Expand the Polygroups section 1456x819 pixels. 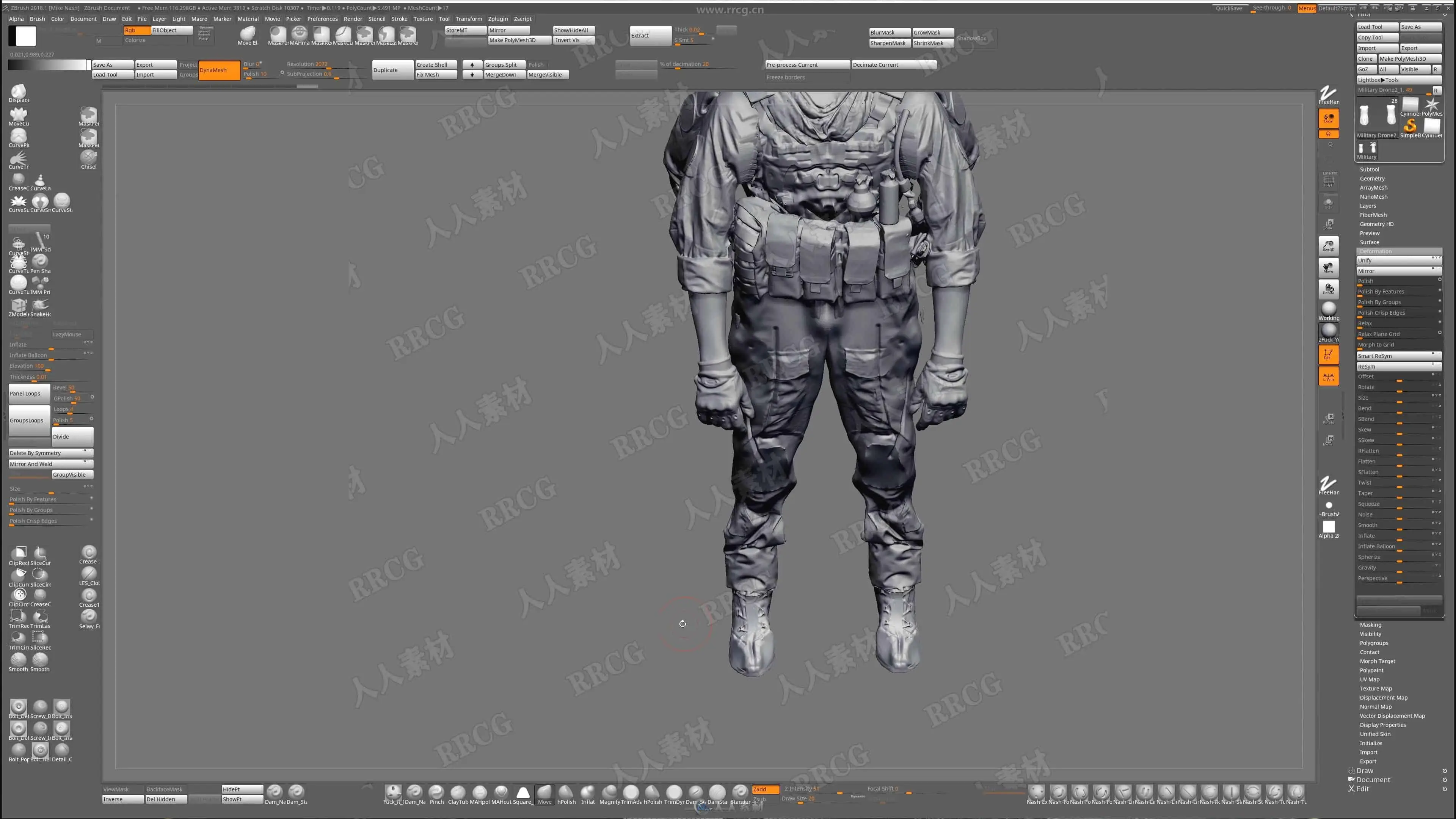point(1373,643)
